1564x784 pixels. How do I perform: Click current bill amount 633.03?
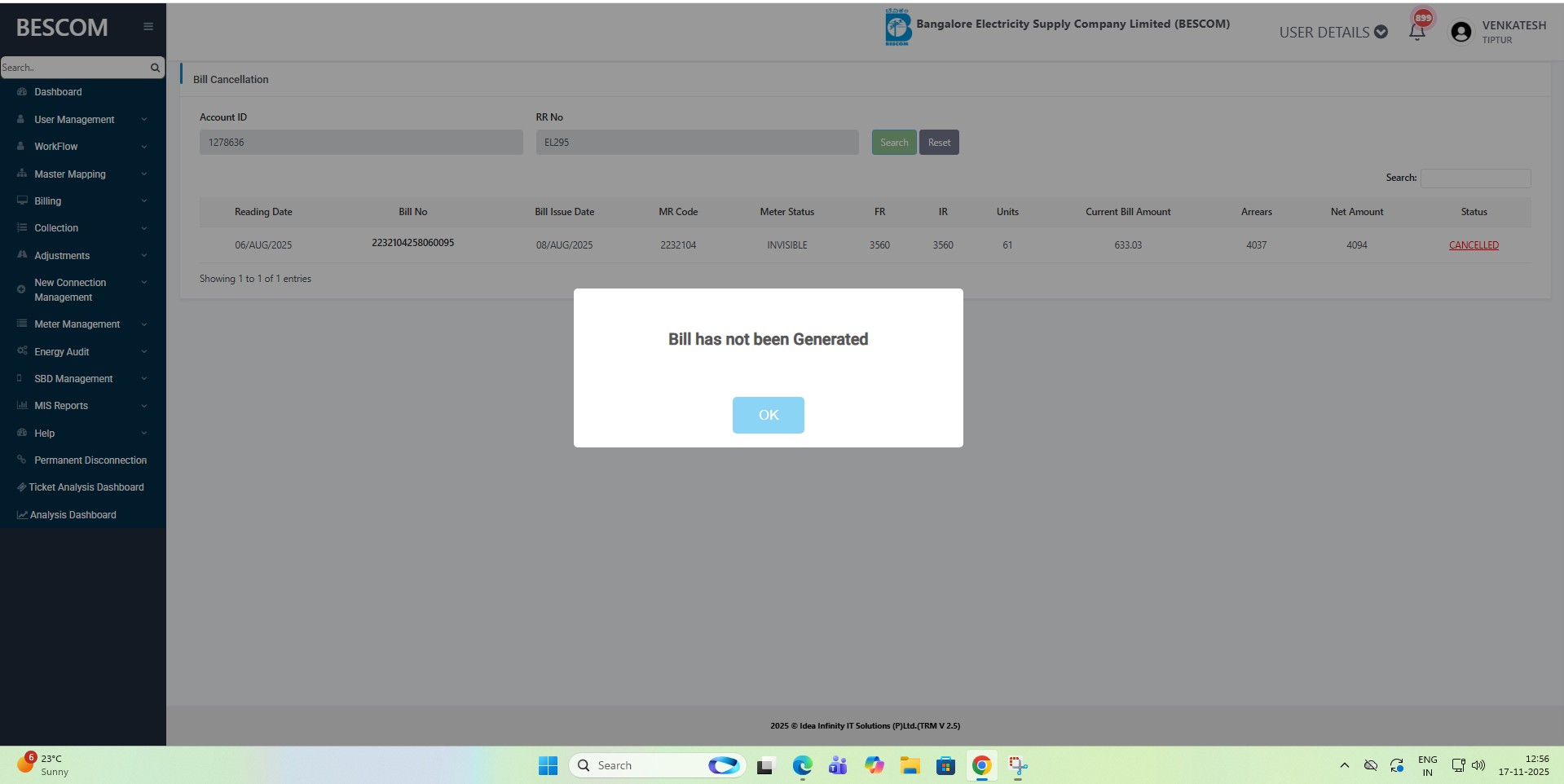coord(1128,245)
